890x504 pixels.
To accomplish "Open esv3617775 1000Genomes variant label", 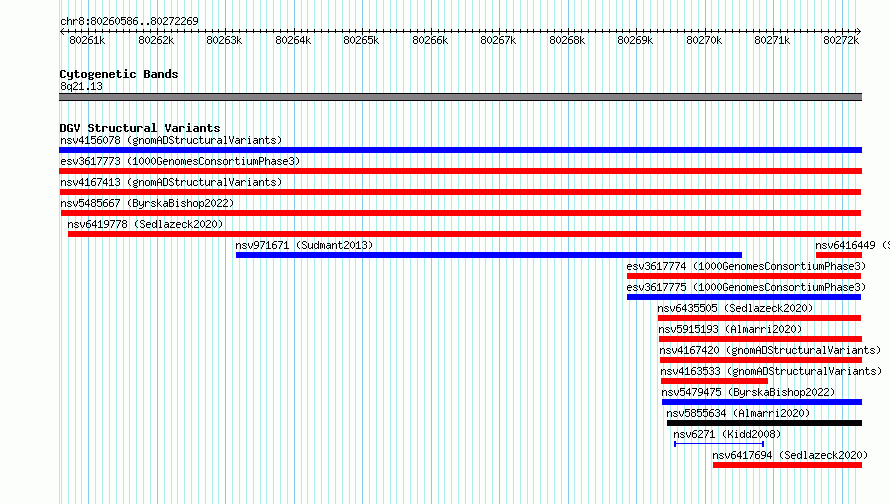I will pos(746,287).
